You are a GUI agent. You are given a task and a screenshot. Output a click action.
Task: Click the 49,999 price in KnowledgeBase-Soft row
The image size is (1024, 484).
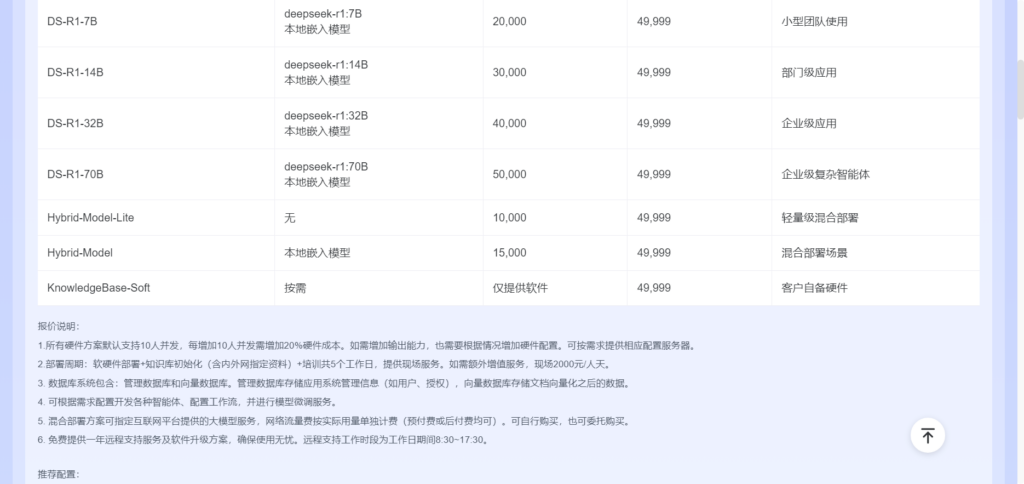(x=654, y=288)
